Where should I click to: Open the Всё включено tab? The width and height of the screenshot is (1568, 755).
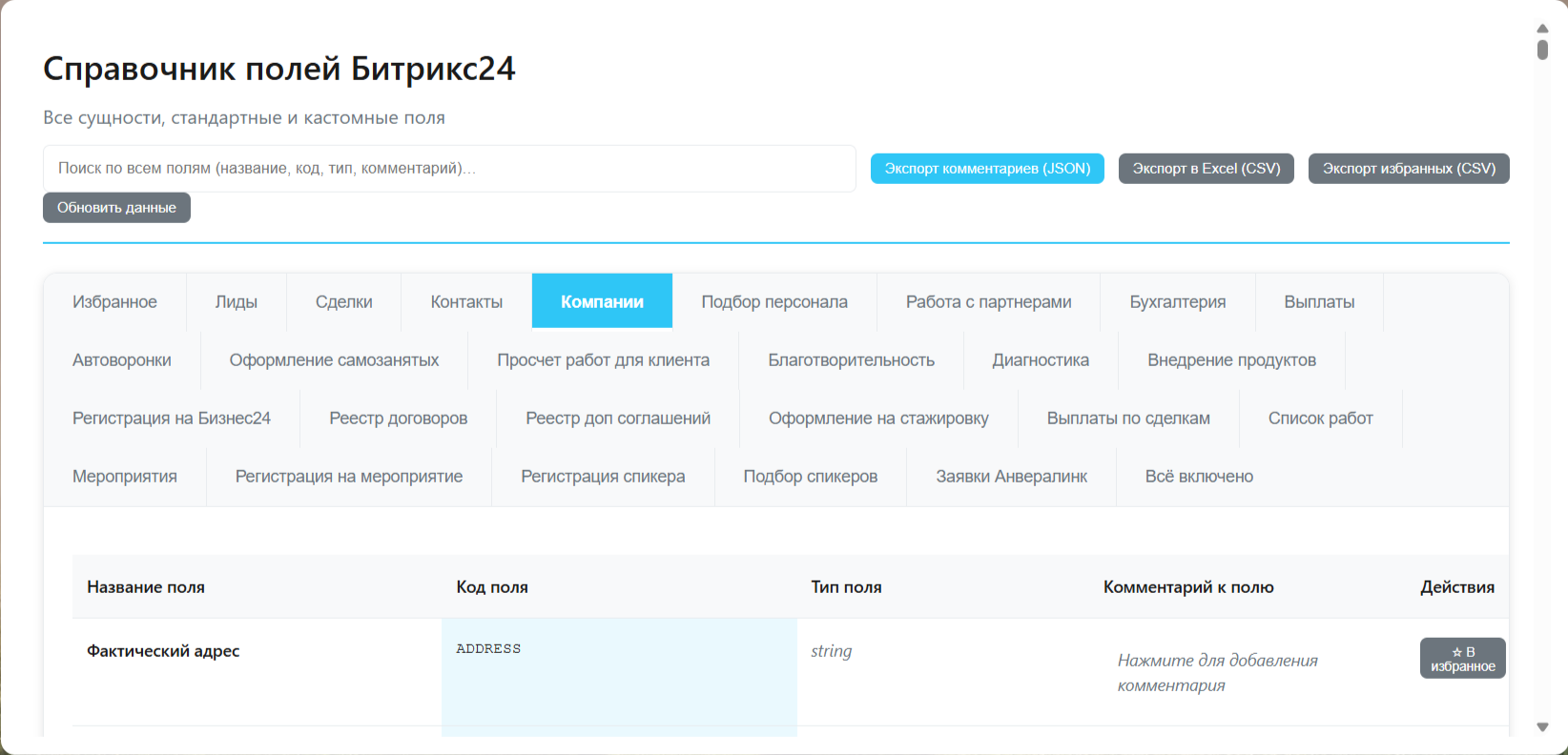(1199, 477)
